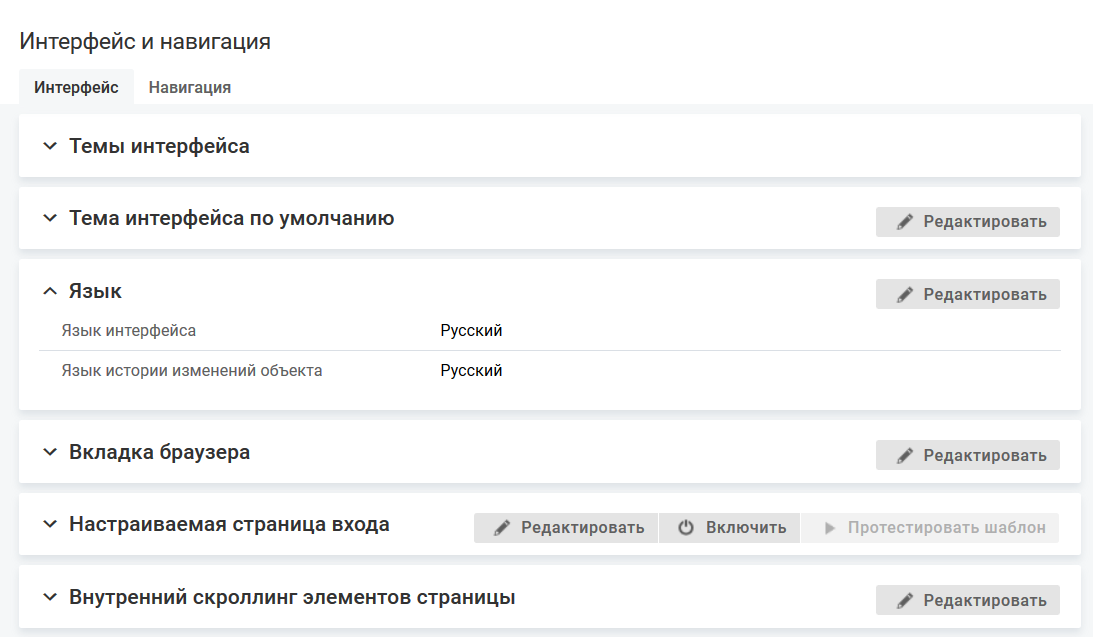
Task: Expand Тема интерфейса по умолчанию chevron
Action: coord(50,218)
